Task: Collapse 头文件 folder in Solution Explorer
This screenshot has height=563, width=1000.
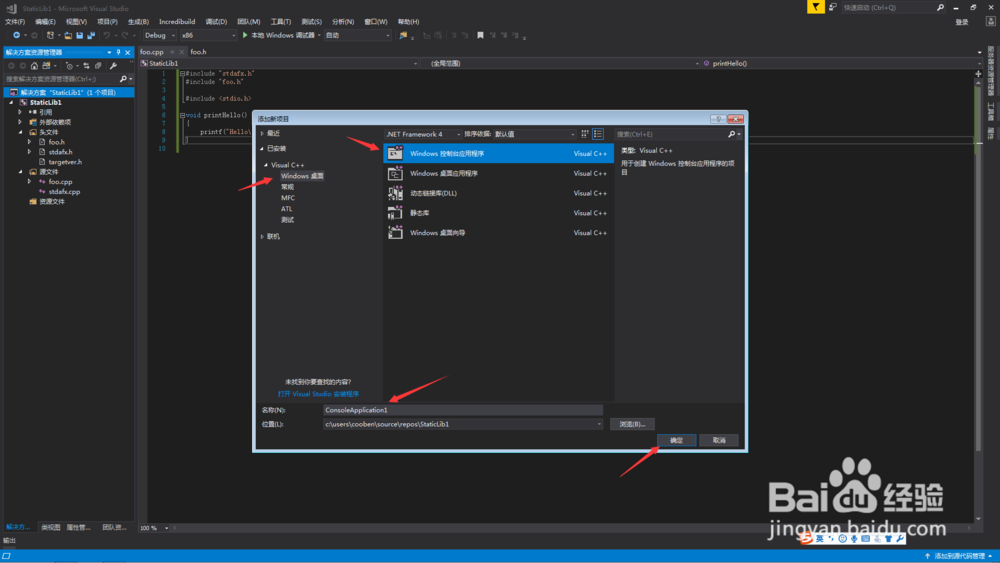Action: pyautogui.click(x=20, y=132)
